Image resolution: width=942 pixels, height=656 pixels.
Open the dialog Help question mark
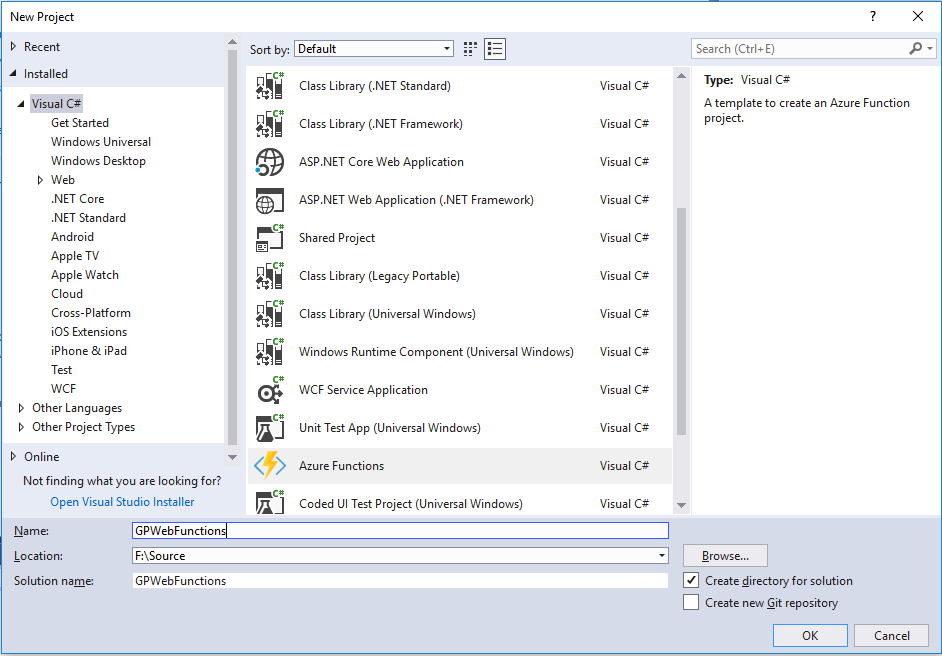pyautogui.click(x=873, y=16)
